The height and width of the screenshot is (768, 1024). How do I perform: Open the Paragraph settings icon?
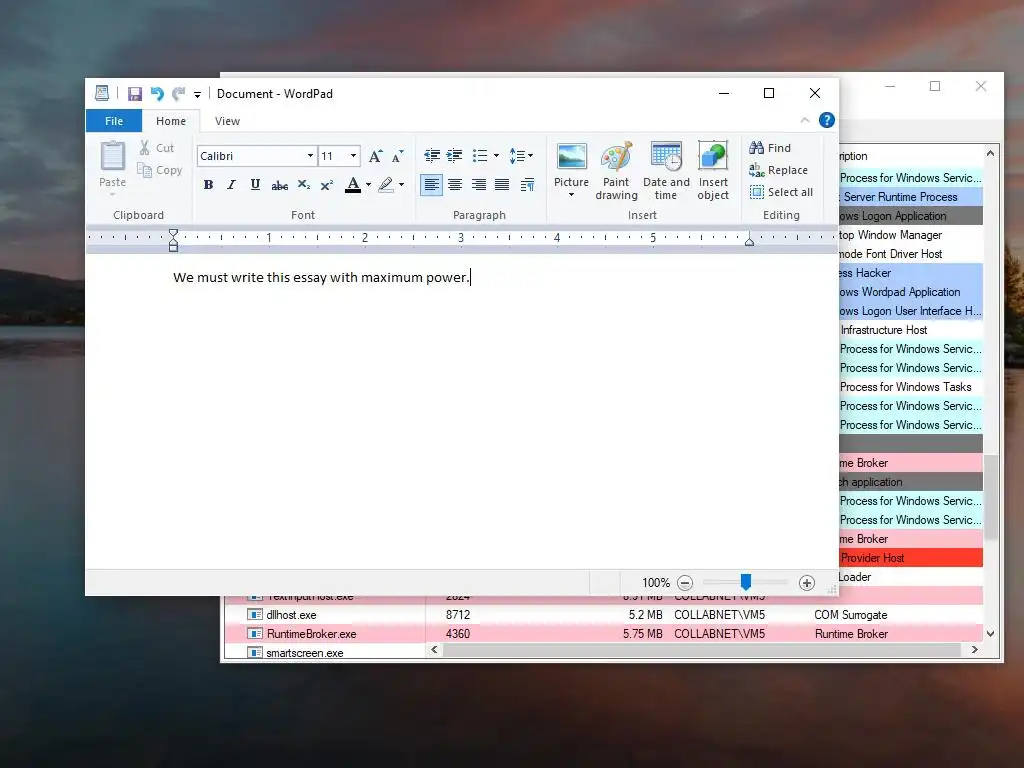point(528,185)
